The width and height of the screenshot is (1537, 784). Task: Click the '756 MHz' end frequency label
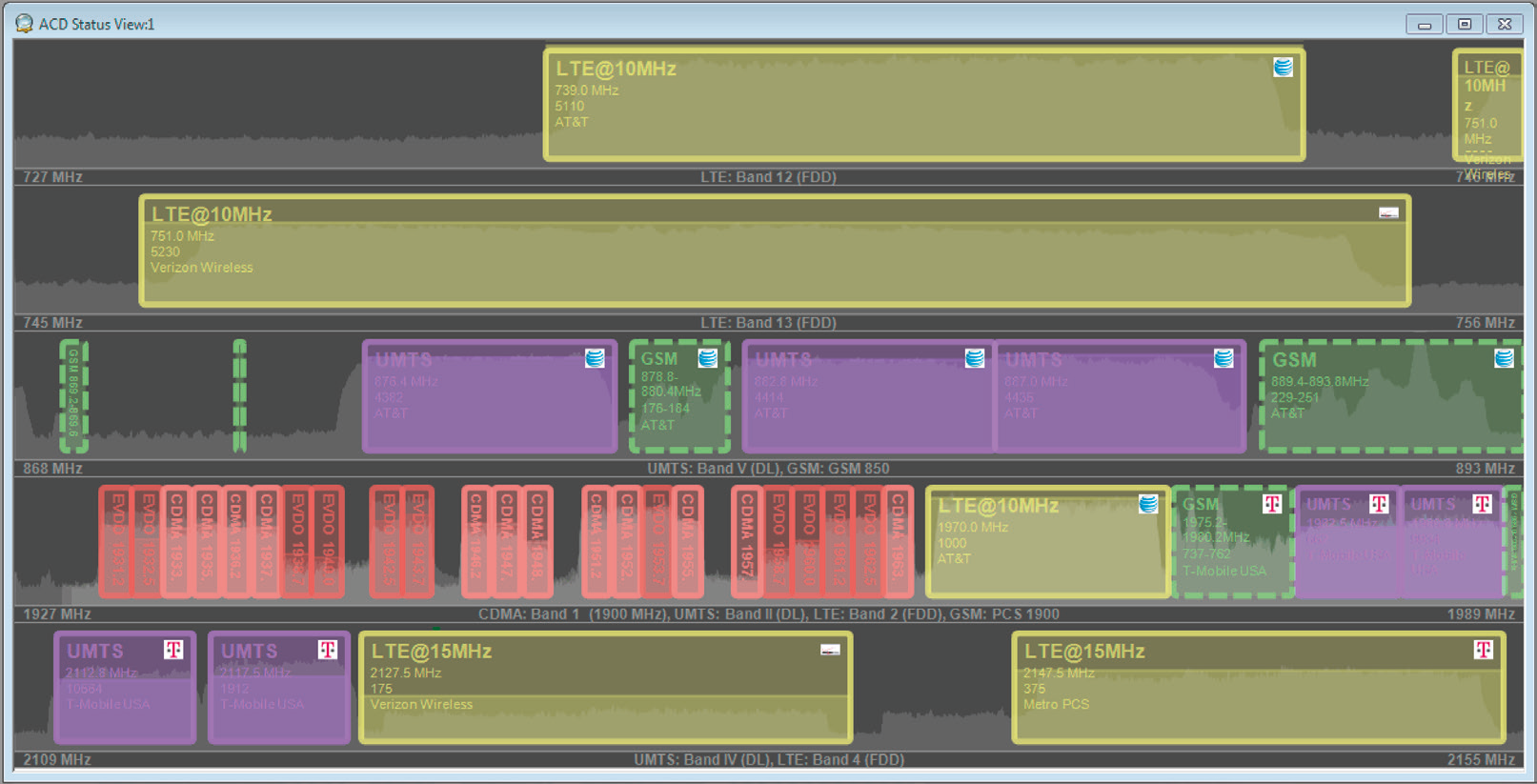(x=1485, y=323)
